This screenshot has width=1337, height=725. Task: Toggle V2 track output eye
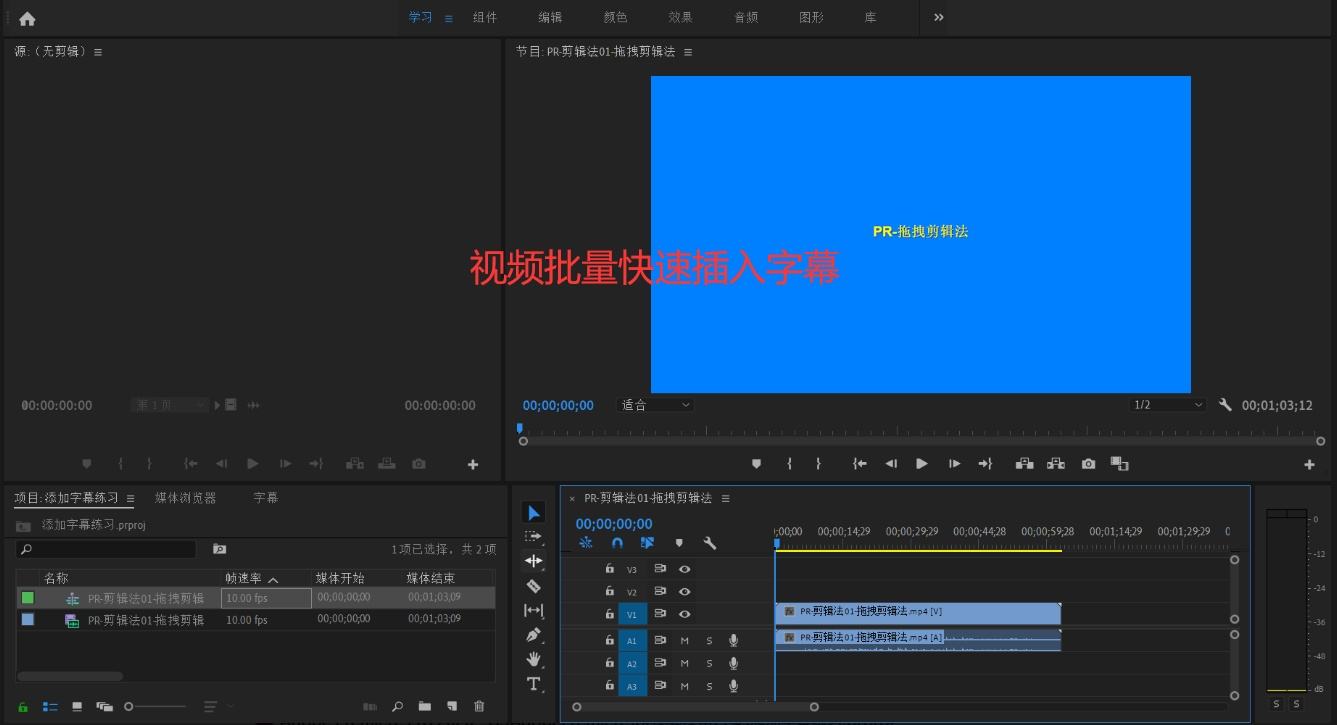tap(685, 592)
